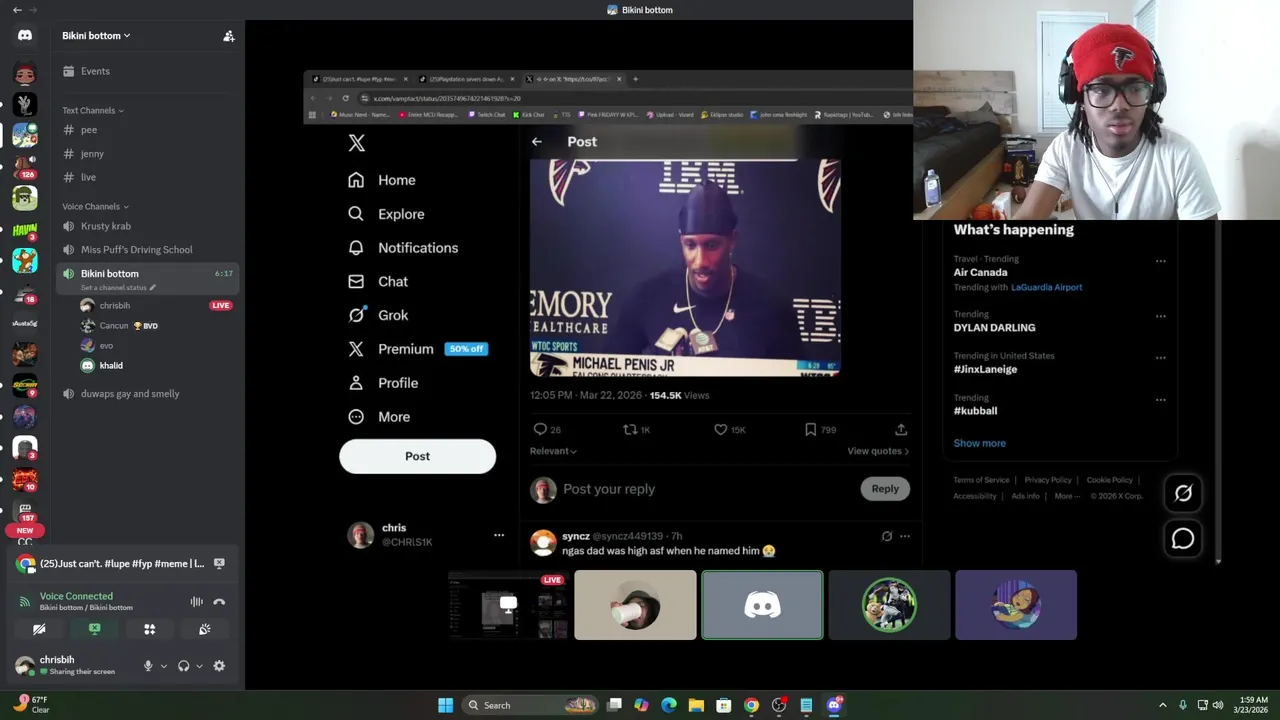Open the Relevant replies sort dropdown
This screenshot has height=720, width=1280.
coord(553,451)
